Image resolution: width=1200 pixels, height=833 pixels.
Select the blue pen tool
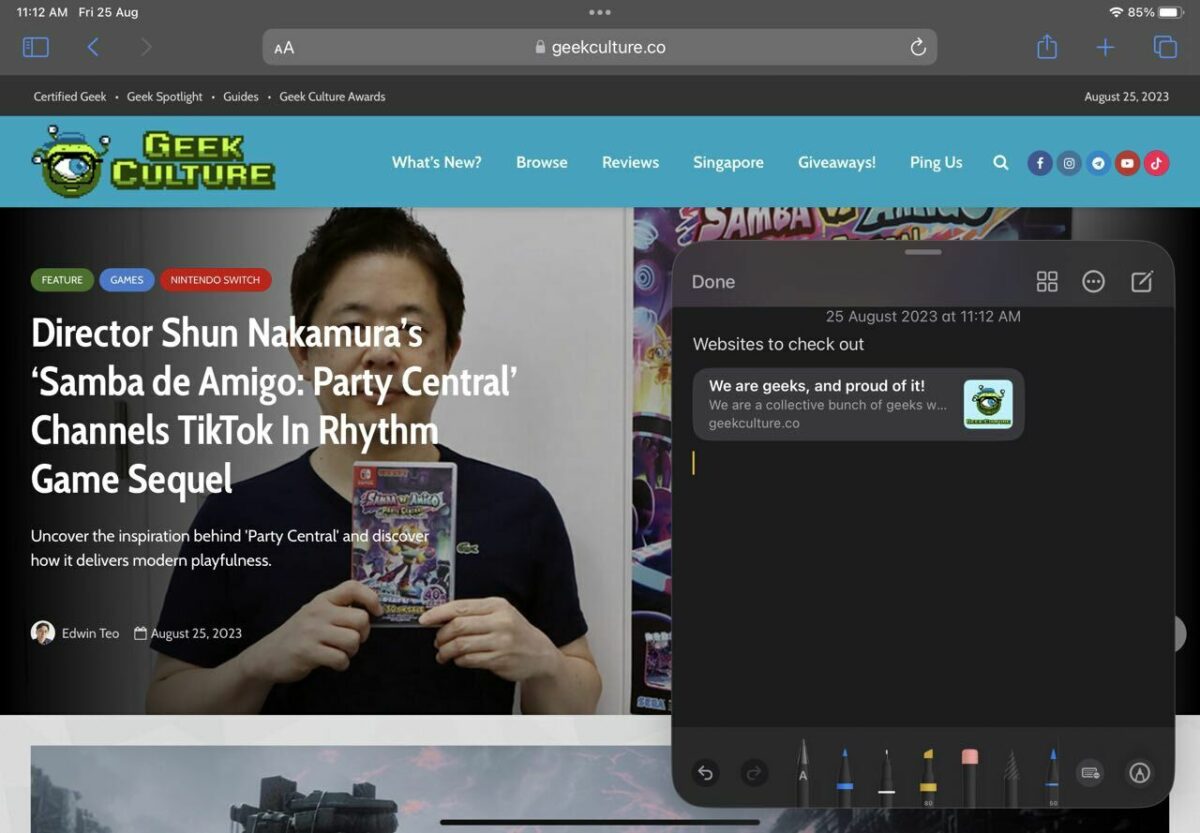(845, 775)
